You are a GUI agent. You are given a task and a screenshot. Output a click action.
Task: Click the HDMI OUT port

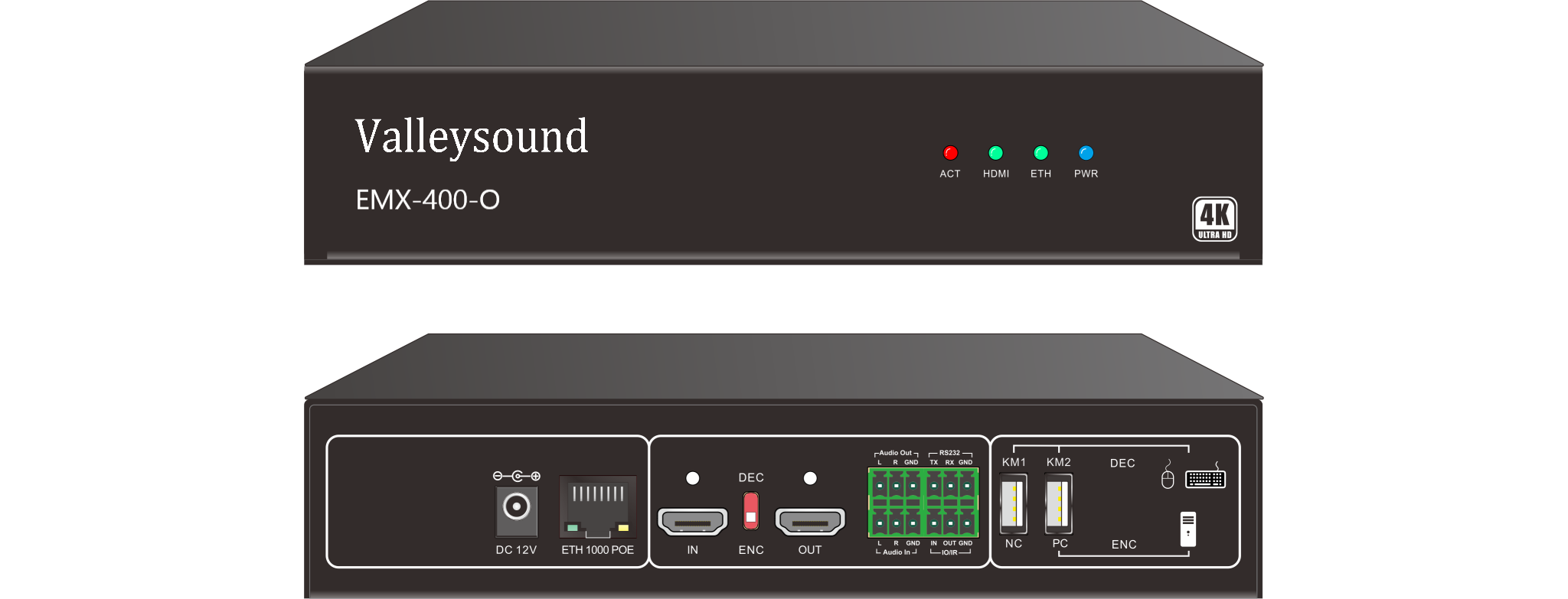(810, 522)
